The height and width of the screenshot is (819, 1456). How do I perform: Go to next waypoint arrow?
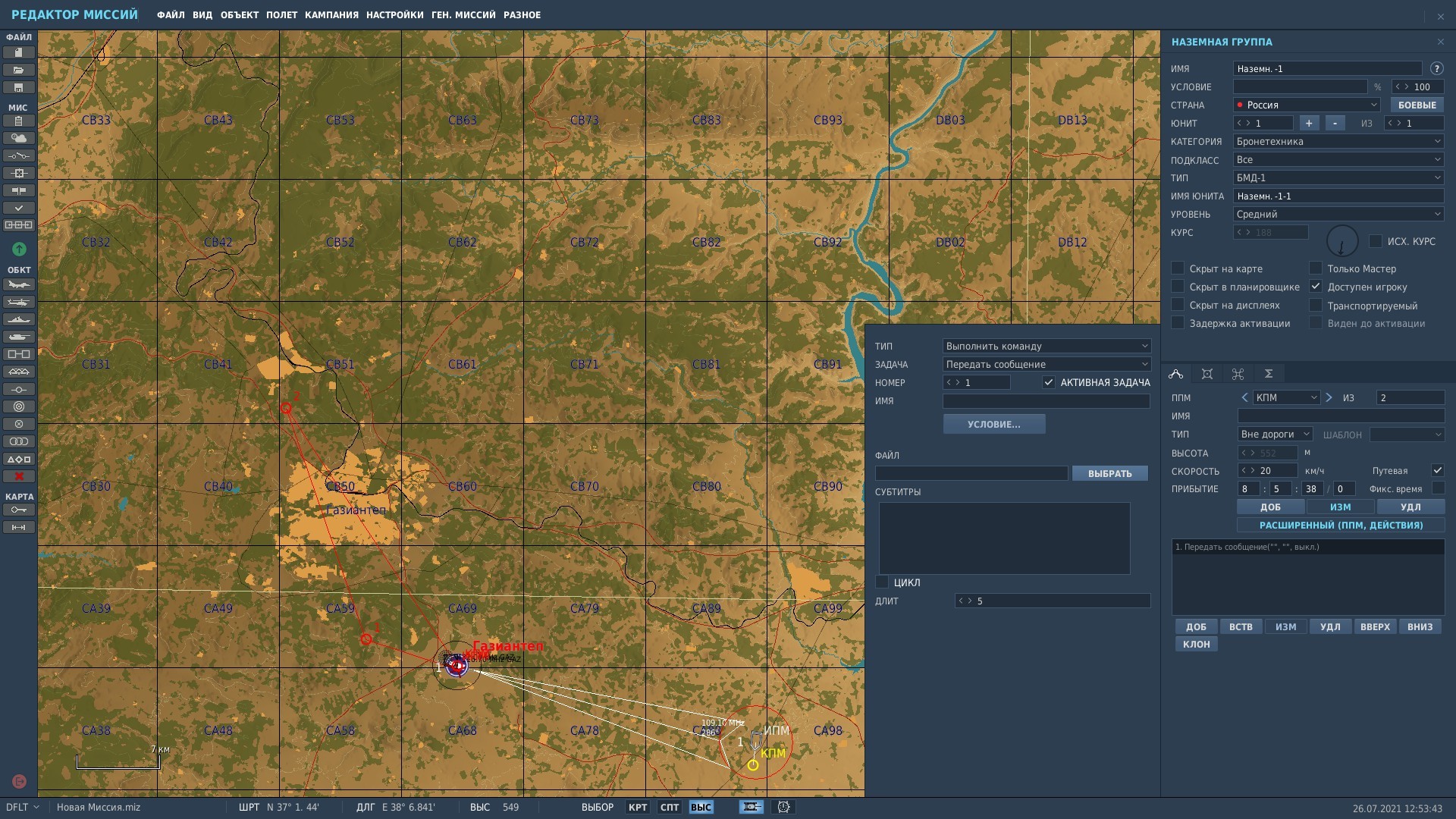click(1329, 397)
